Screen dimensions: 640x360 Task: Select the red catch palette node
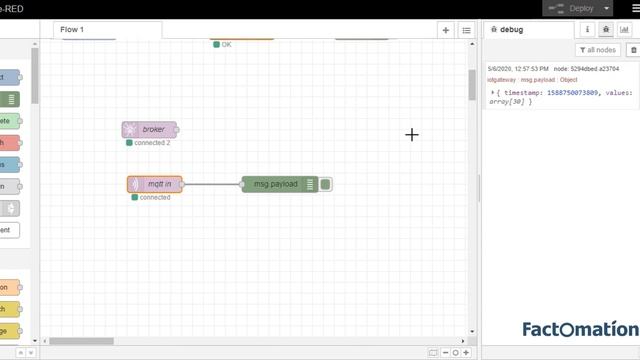click(10, 143)
